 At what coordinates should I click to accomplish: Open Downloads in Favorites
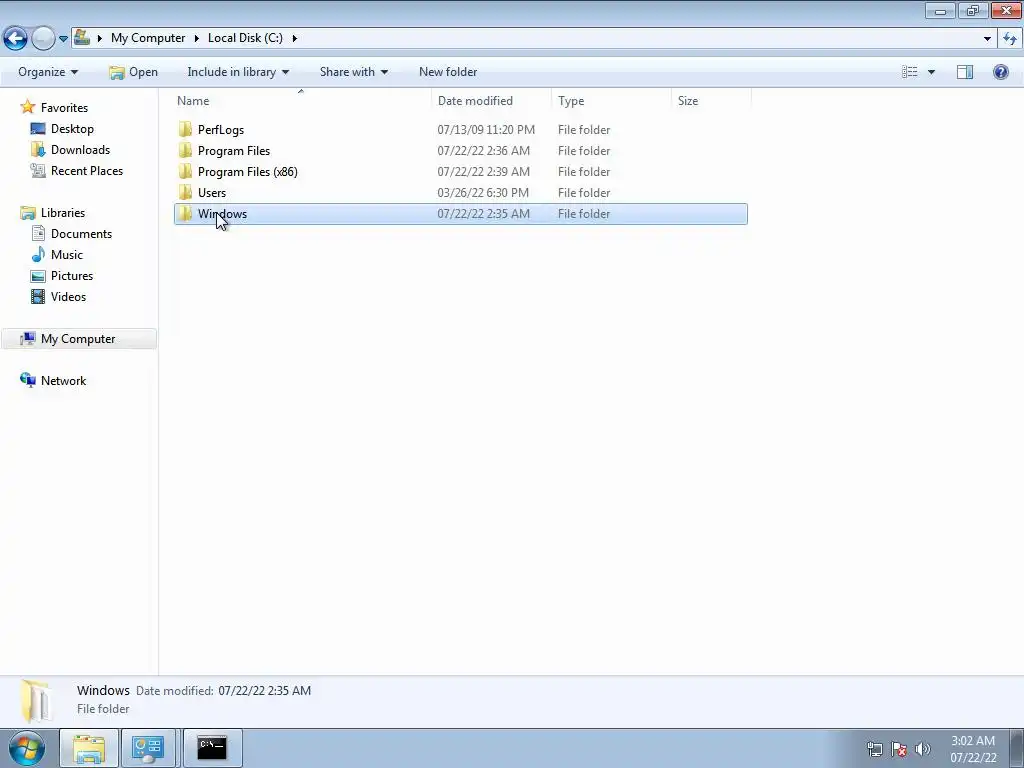(x=80, y=150)
